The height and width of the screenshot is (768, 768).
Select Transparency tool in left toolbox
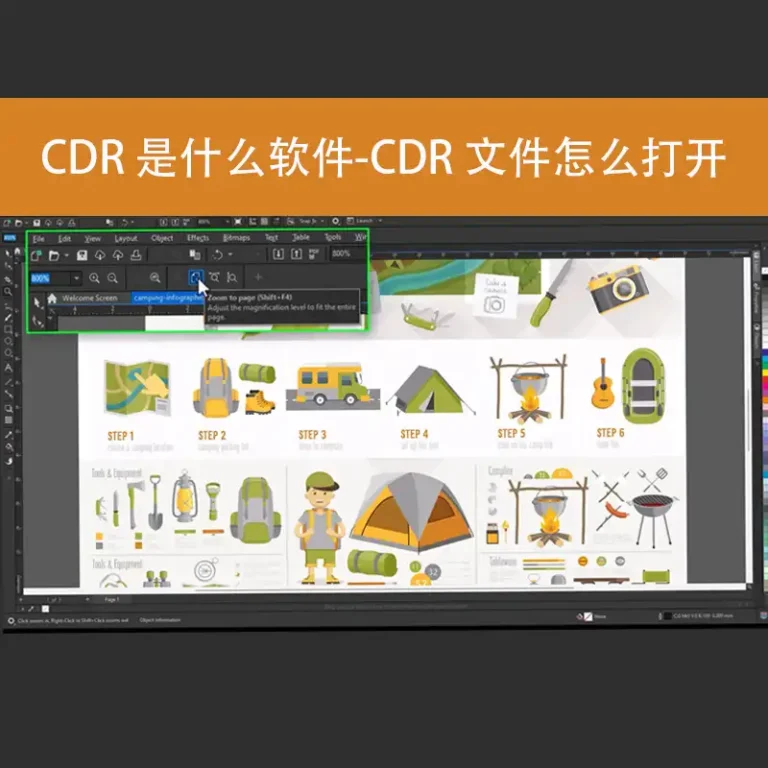click(8, 420)
